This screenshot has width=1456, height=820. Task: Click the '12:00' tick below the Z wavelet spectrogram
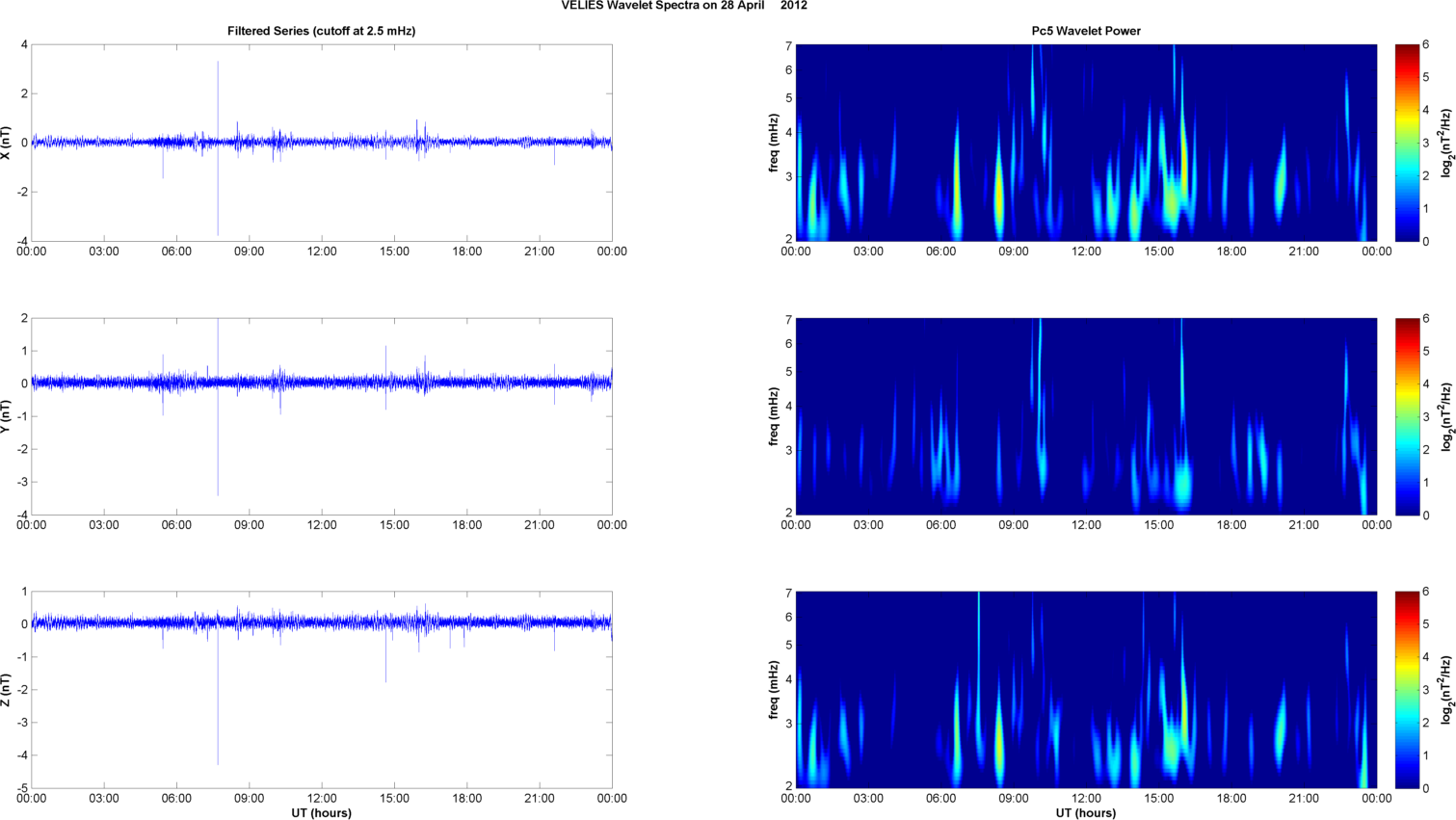[1086, 798]
